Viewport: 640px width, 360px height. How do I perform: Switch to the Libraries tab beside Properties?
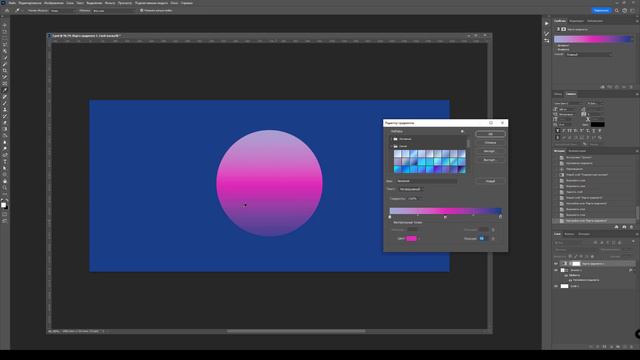click(x=595, y=21)
